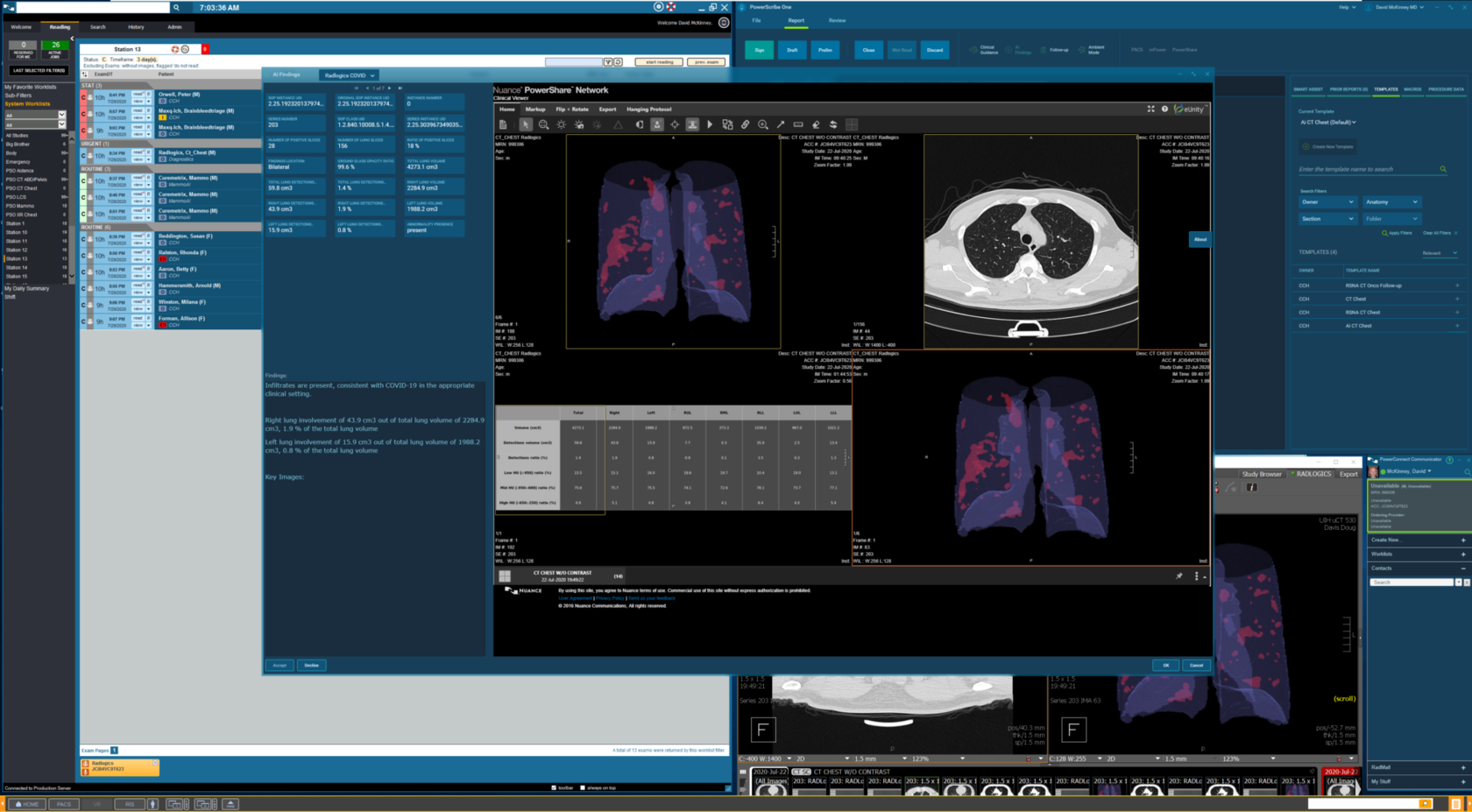Screen dimensions: 1472x812
Task: Open the Hanging Protocol tab in eUnity
Action: pyautogui.click(x=649, y=109)
